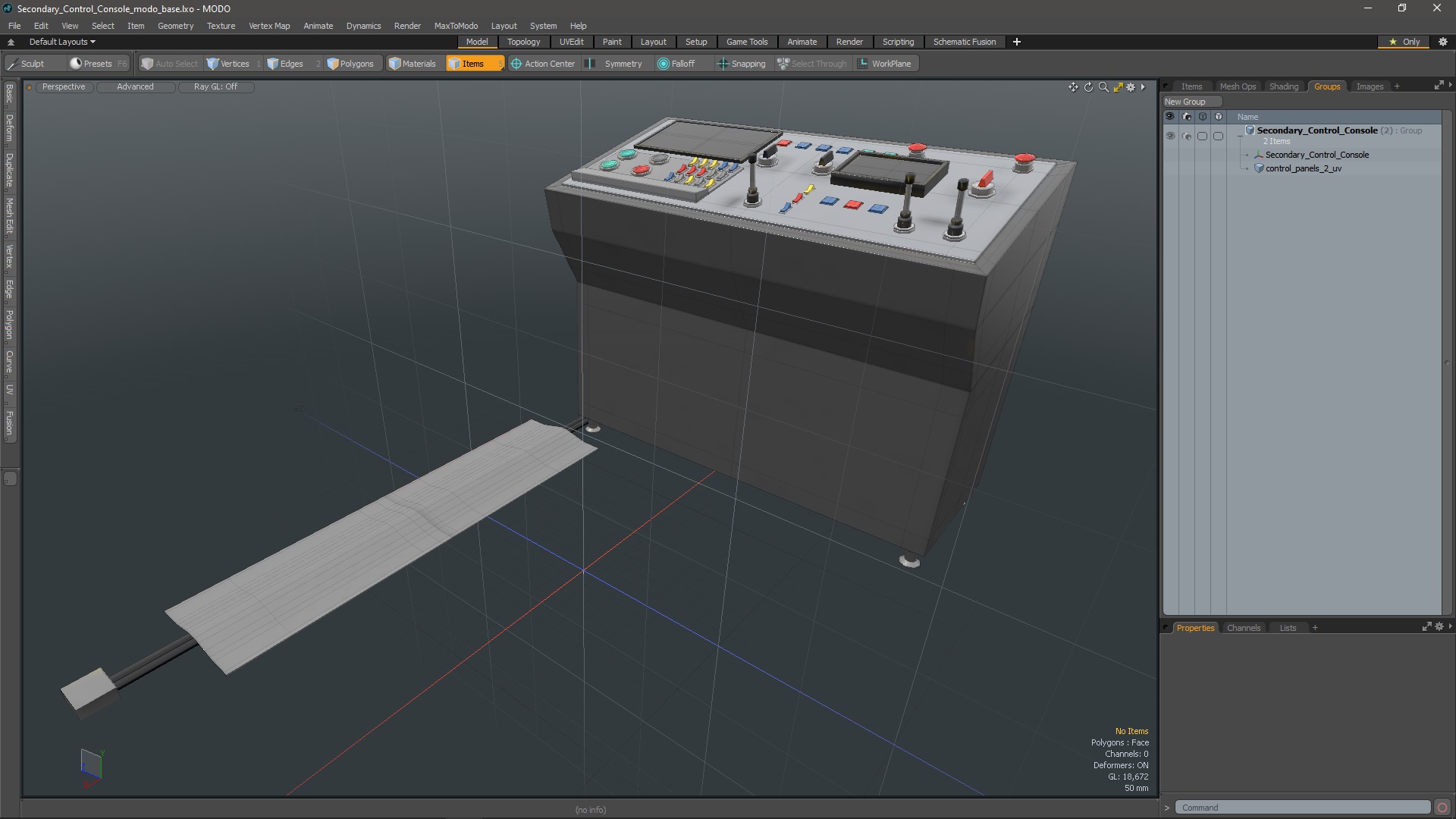The width and height of the screenshot is (1456, 819).
Task: Click the Command input field
Action: [1304, 808]
